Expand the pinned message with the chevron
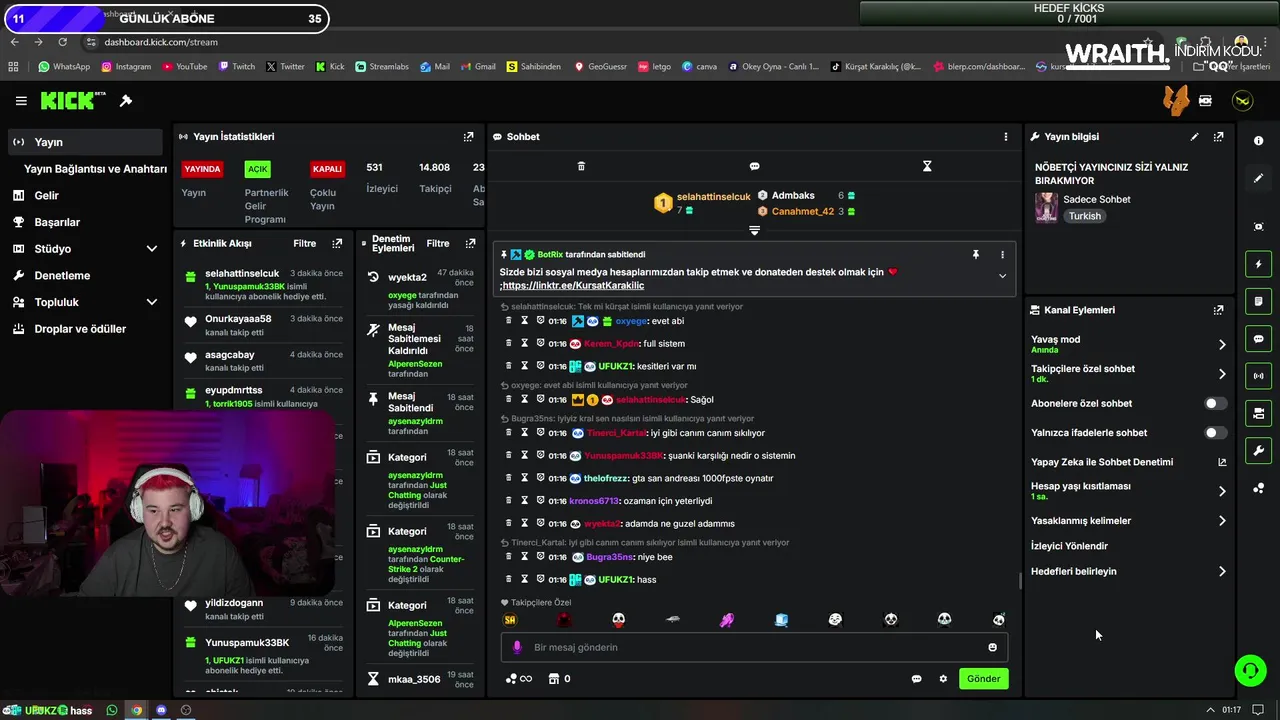This screenshot has width=1280, height=720. tap(1002, 276)
